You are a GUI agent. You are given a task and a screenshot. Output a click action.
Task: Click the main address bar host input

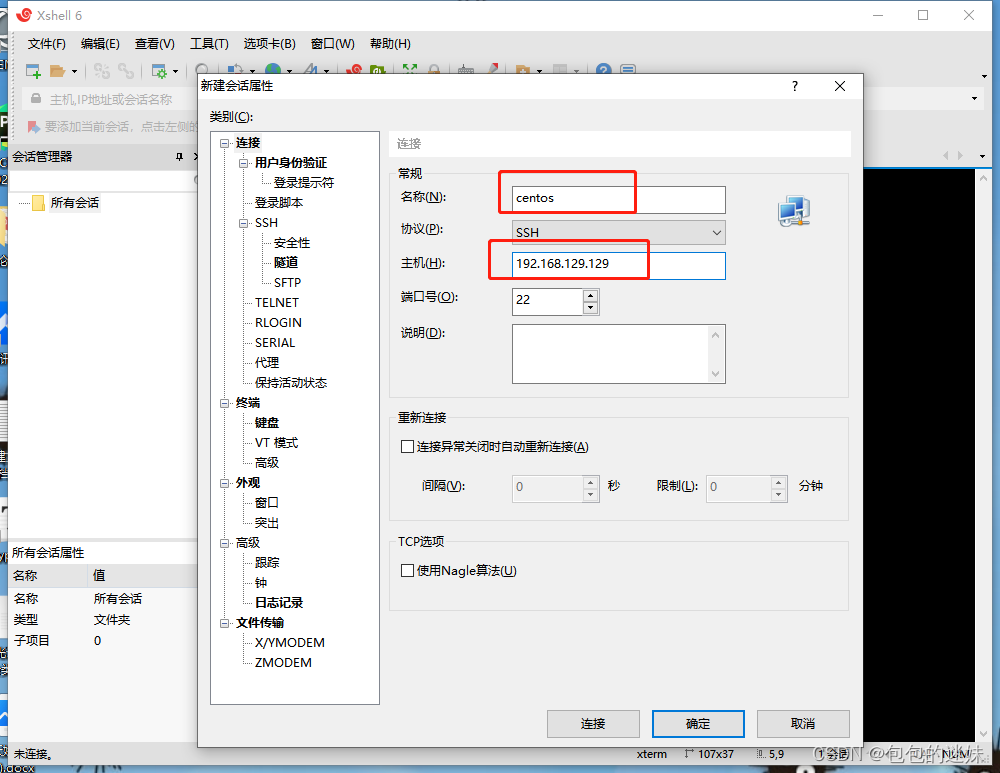point(111,99)
